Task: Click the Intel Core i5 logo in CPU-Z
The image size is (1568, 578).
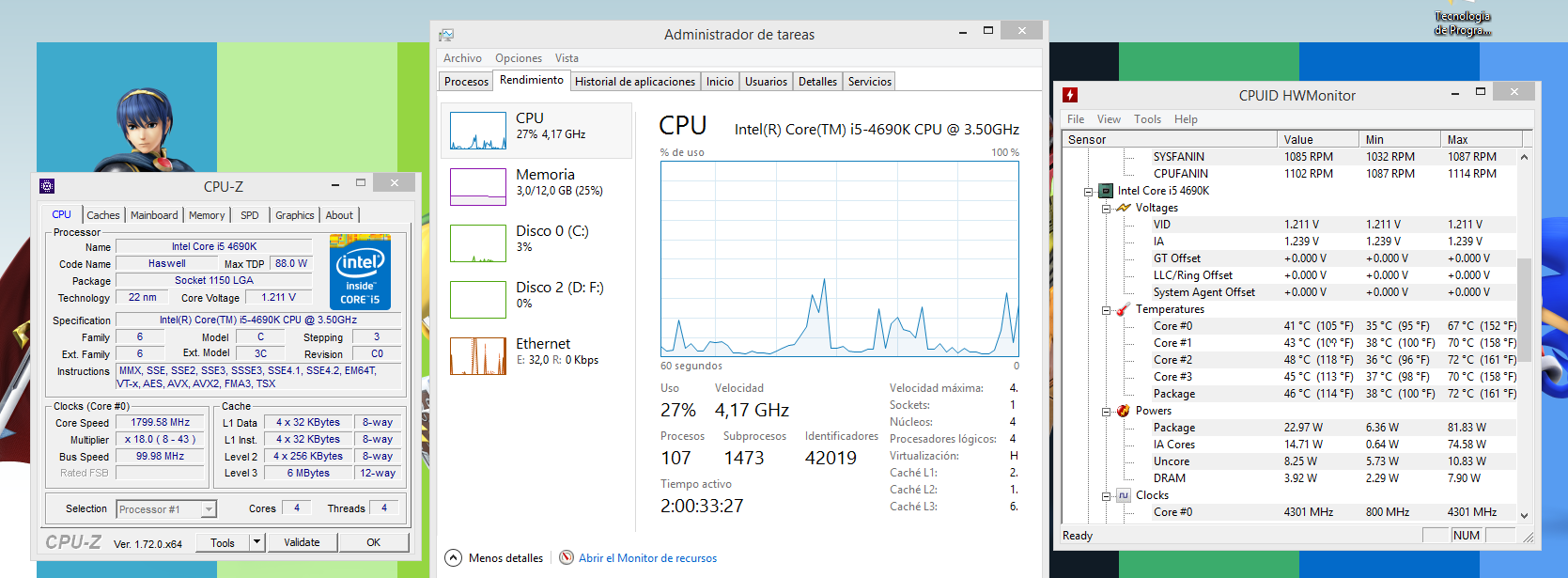Action: click(360, 273)
